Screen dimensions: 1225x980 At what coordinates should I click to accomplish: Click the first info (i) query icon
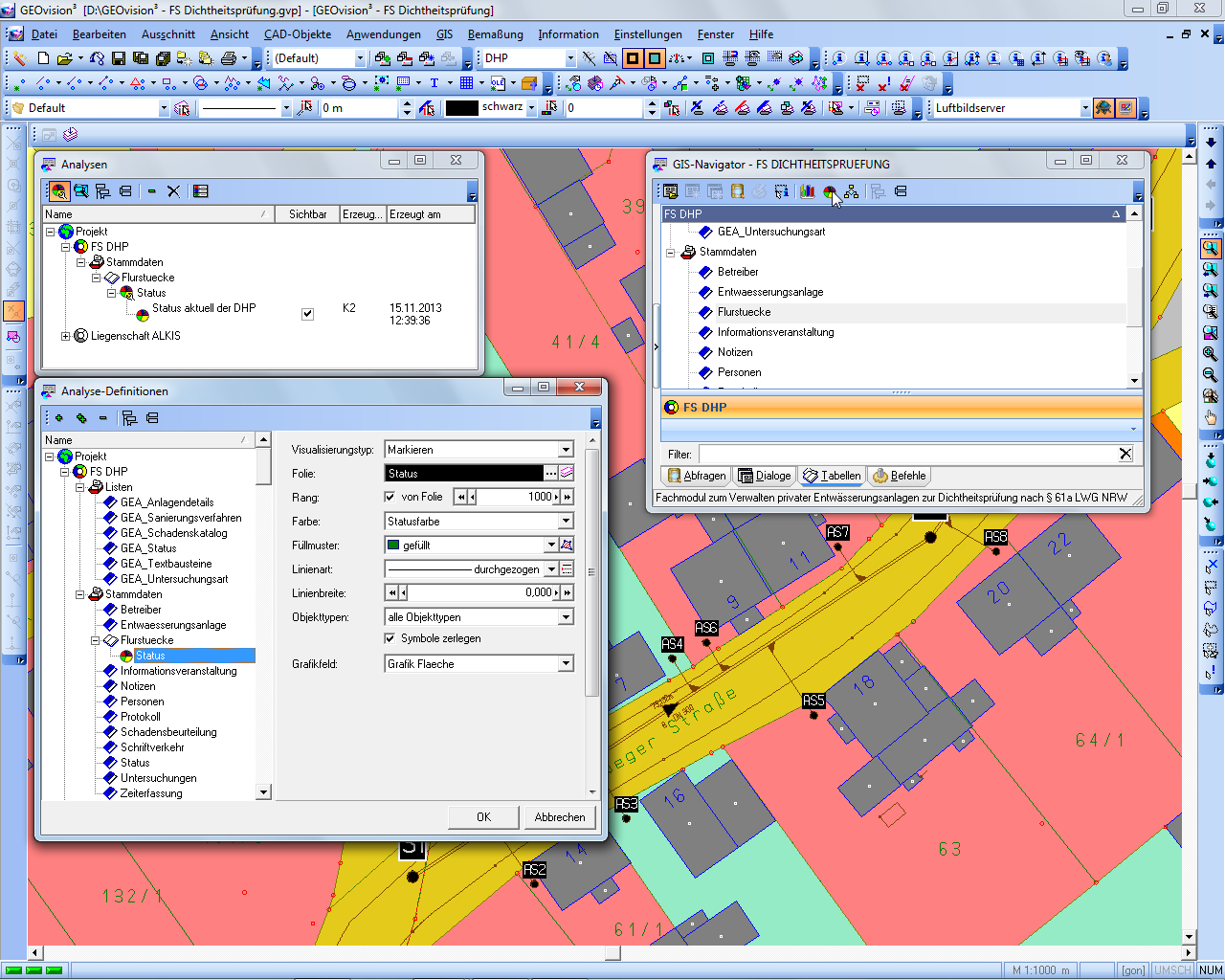(x=838, y=58)
